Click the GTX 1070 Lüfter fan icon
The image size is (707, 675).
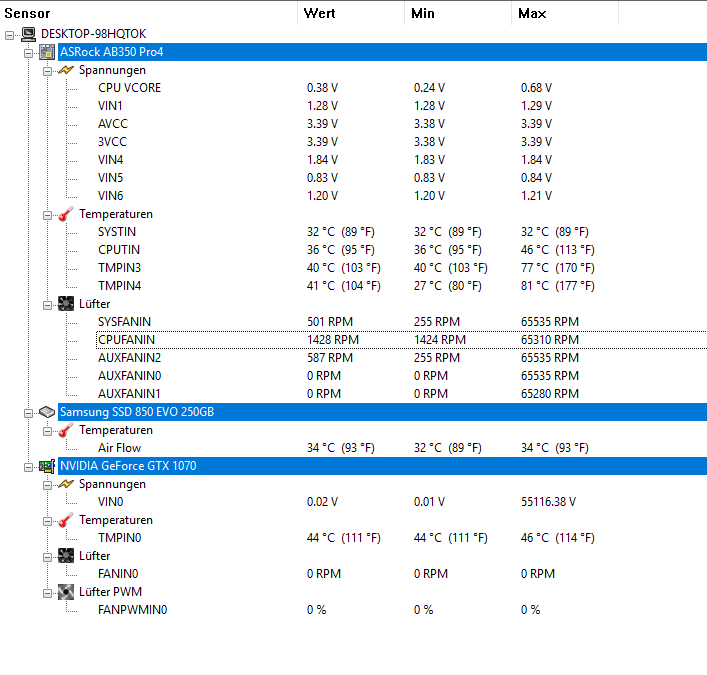click(66, 556)
